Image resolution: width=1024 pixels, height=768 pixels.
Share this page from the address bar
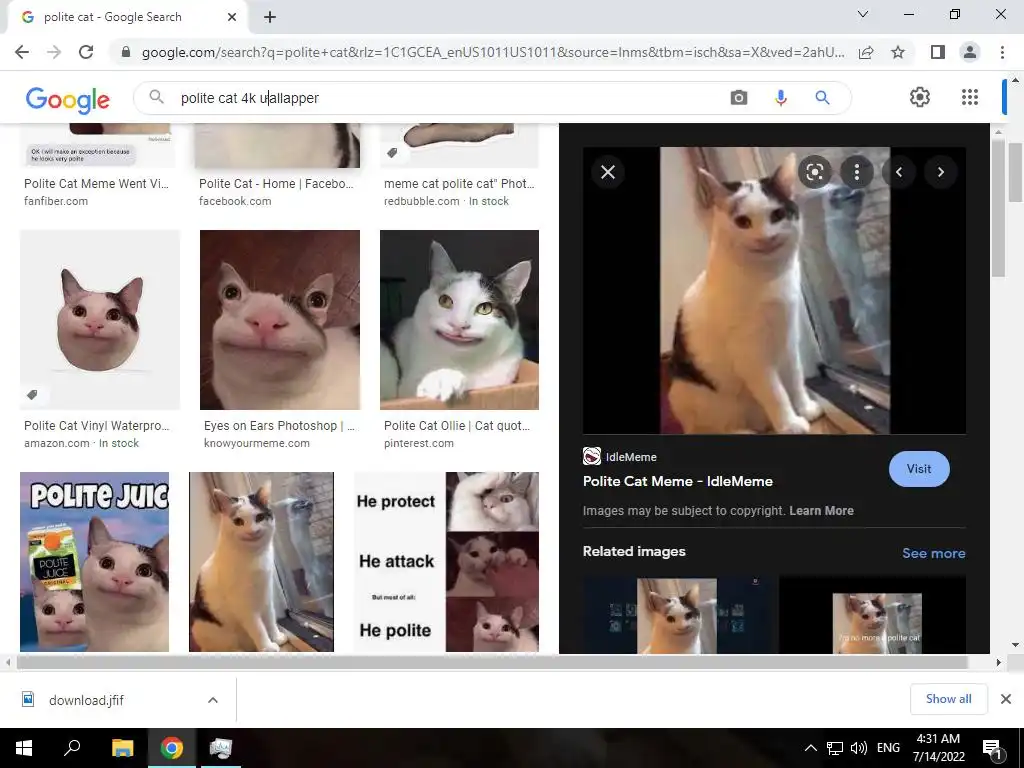[x=866, y=52]
